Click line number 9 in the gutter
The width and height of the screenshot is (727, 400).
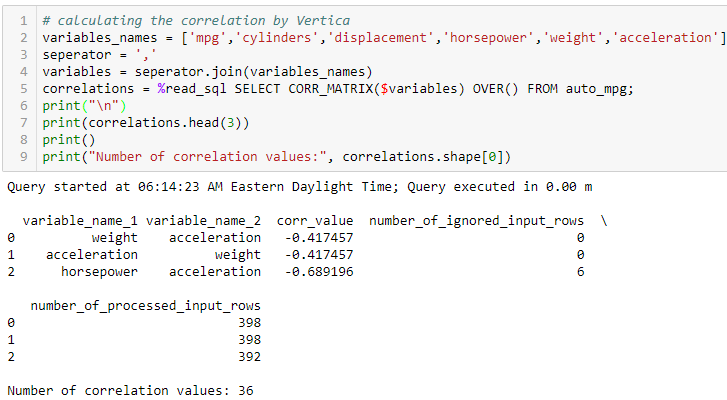click(24, 157)
